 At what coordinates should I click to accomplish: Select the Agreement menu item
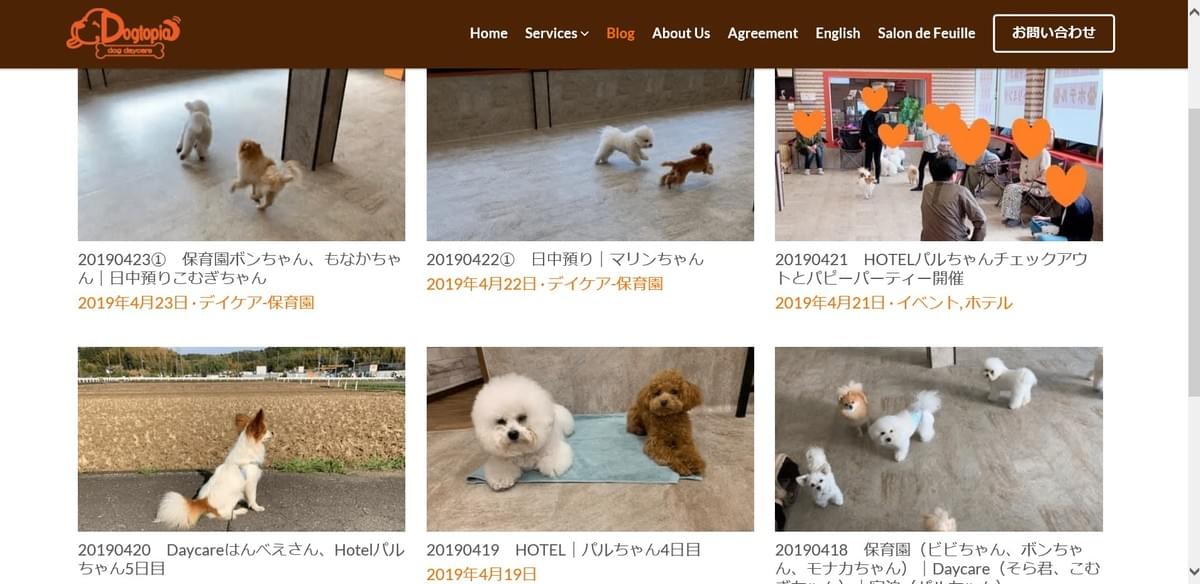763,33
